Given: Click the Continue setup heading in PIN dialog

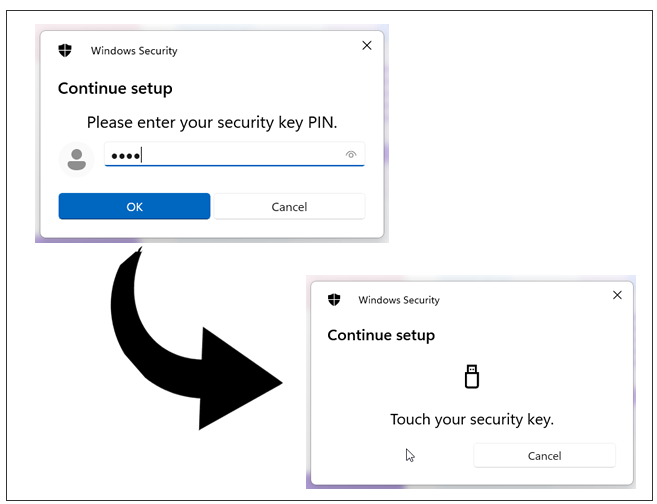Looking at the screenshot, I should pyautogui.click(x=115, y=88).
